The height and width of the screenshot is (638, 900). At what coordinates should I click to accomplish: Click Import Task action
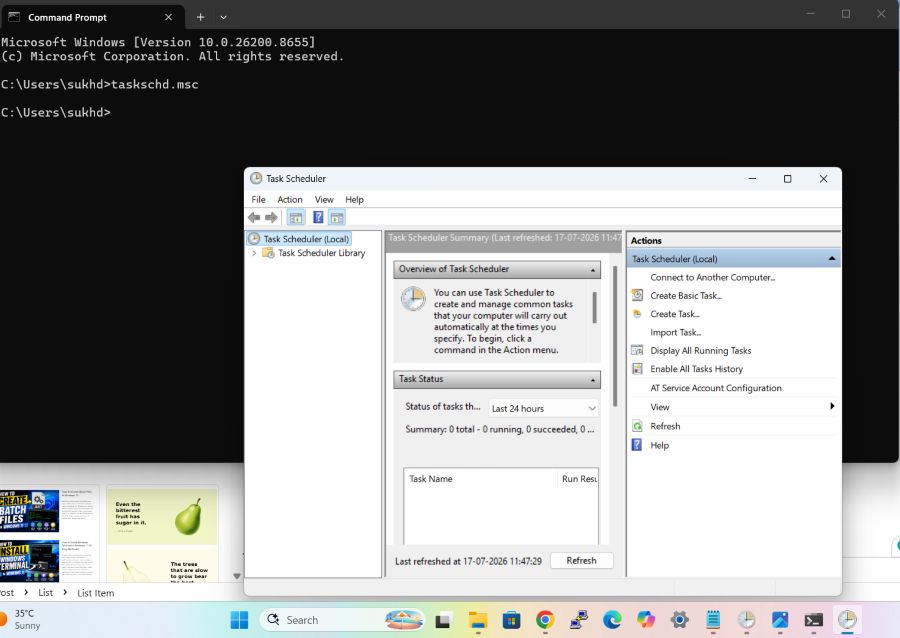point(676,332)
